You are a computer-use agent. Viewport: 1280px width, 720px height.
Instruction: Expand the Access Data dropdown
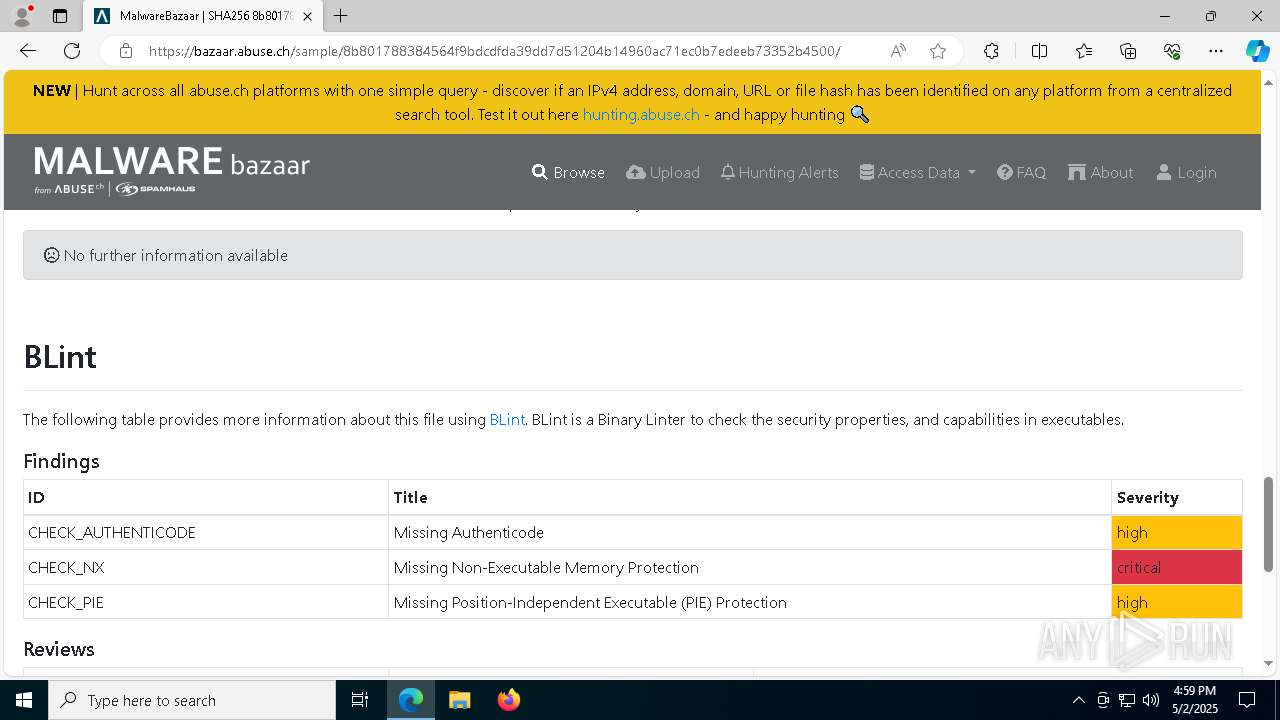click(918, 172)
